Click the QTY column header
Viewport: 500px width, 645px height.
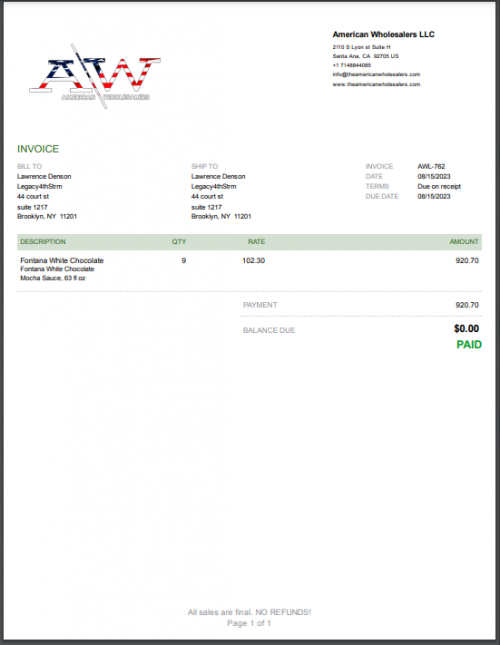click(179, 241)
